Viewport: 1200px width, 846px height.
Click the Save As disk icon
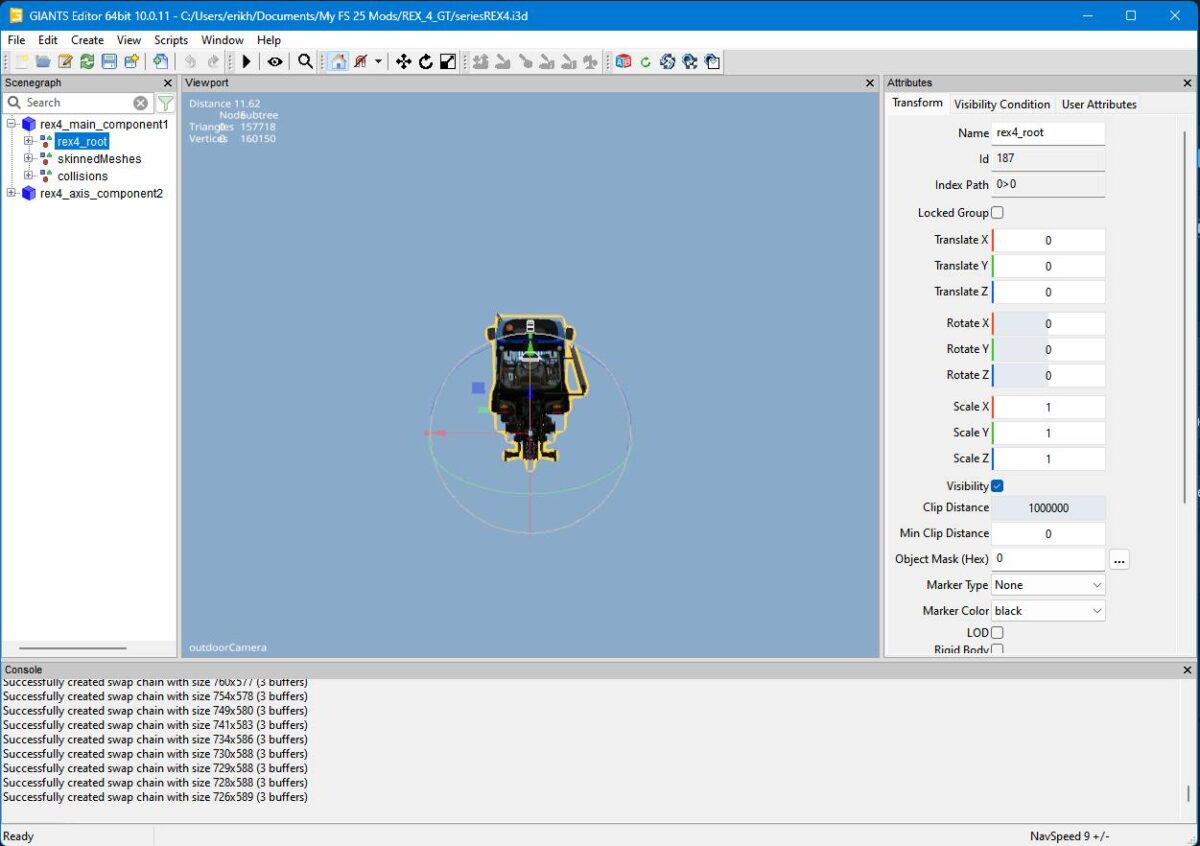pos(131,62)
